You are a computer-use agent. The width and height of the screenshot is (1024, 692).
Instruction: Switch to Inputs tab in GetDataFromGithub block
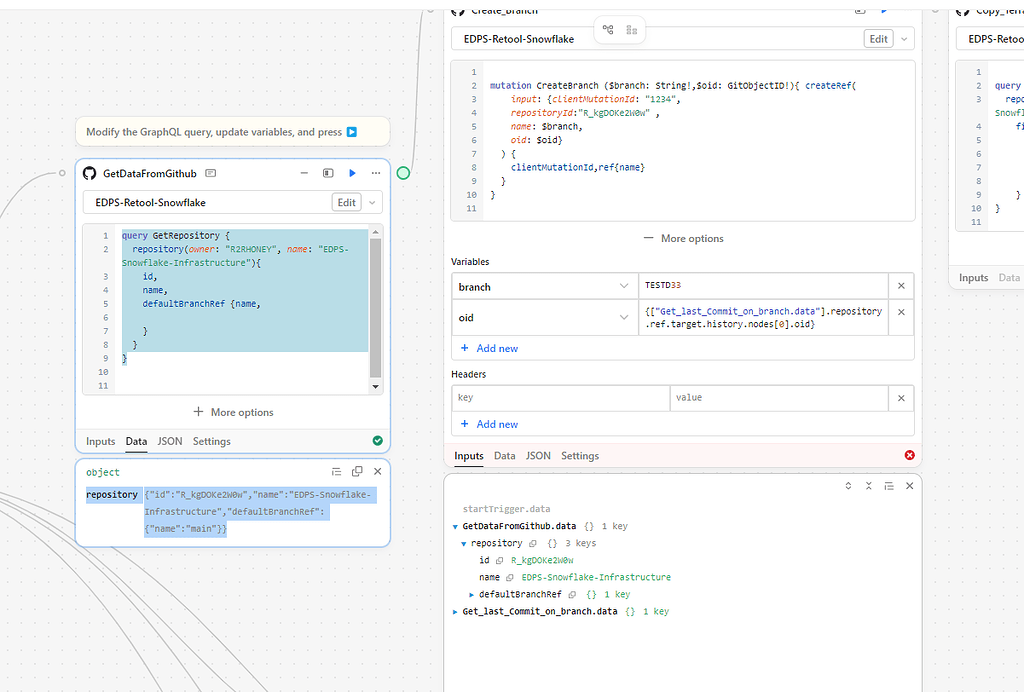click(101, 441)
